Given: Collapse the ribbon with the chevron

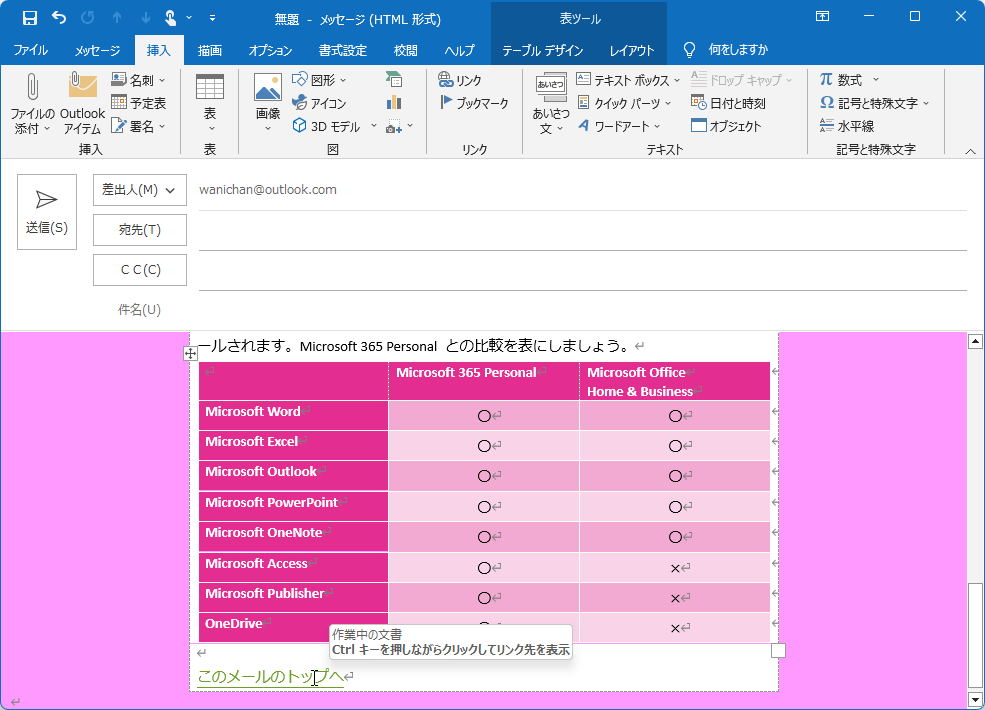Looking at the screenshot, I should click(x=970, y=151).
